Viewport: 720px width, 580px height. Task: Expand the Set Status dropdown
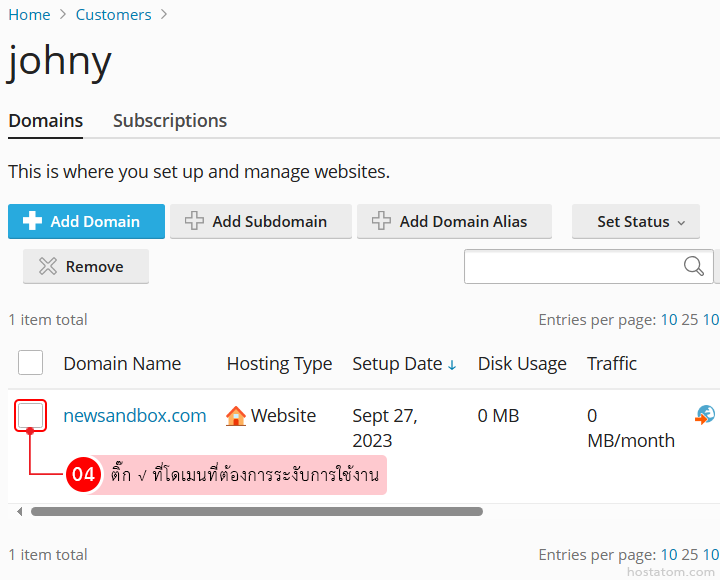pos(636,221)
